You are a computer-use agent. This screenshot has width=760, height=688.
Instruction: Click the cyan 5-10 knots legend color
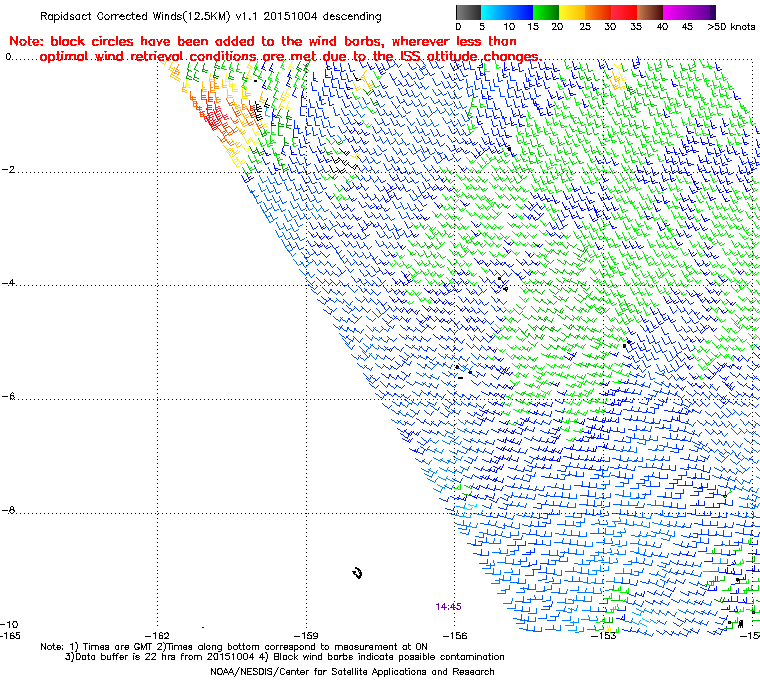tap(494, 13)
